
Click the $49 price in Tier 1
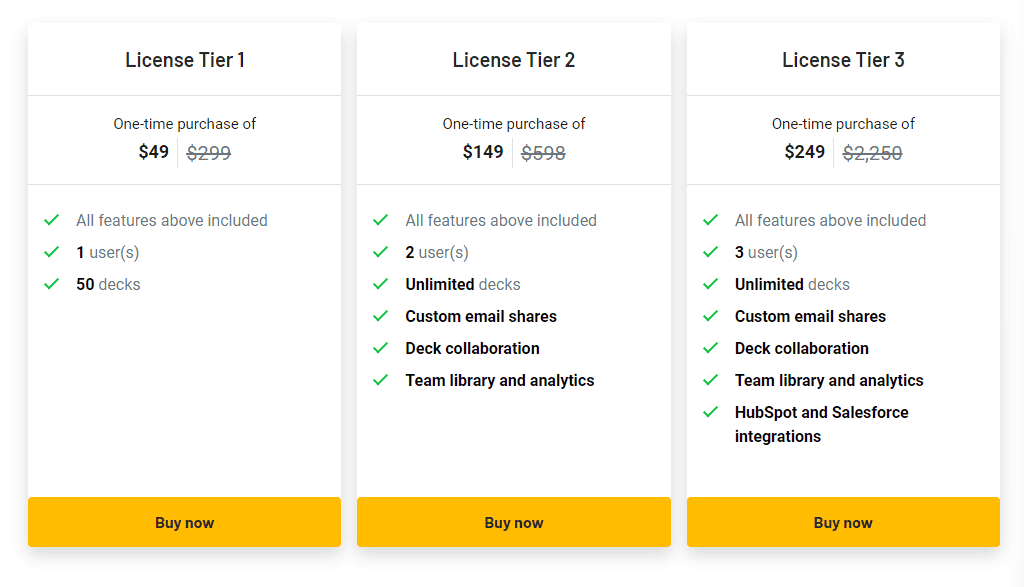click(153, 152)
